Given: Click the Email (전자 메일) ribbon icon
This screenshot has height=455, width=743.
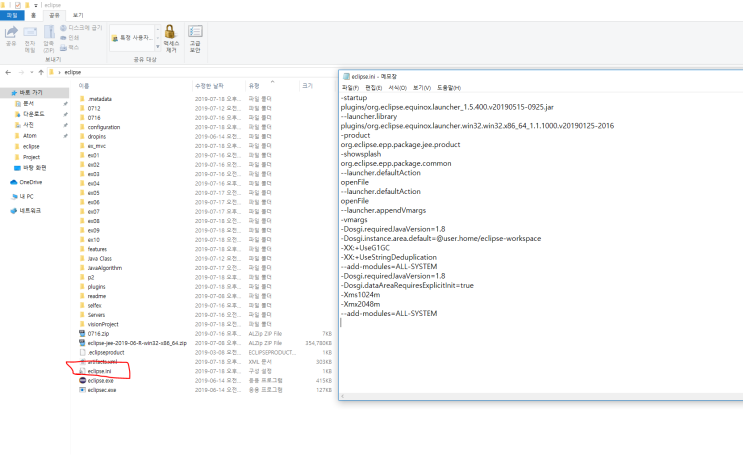Looking at the screenshot, I should [x=30, y=39].
